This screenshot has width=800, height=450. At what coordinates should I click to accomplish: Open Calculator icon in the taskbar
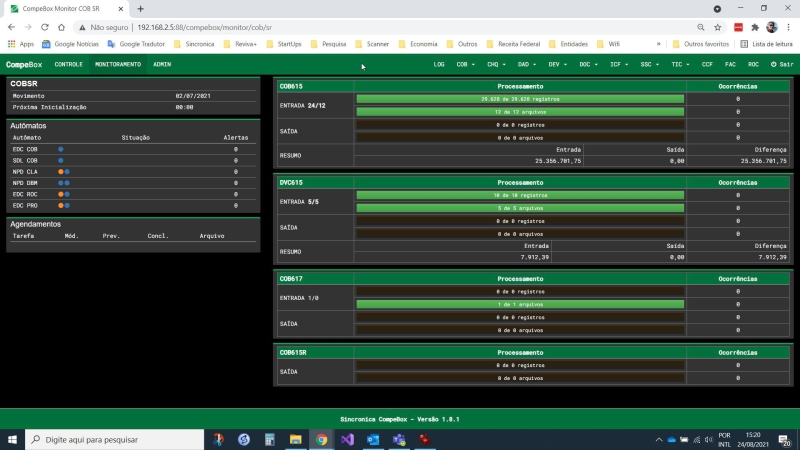[270, 439]
